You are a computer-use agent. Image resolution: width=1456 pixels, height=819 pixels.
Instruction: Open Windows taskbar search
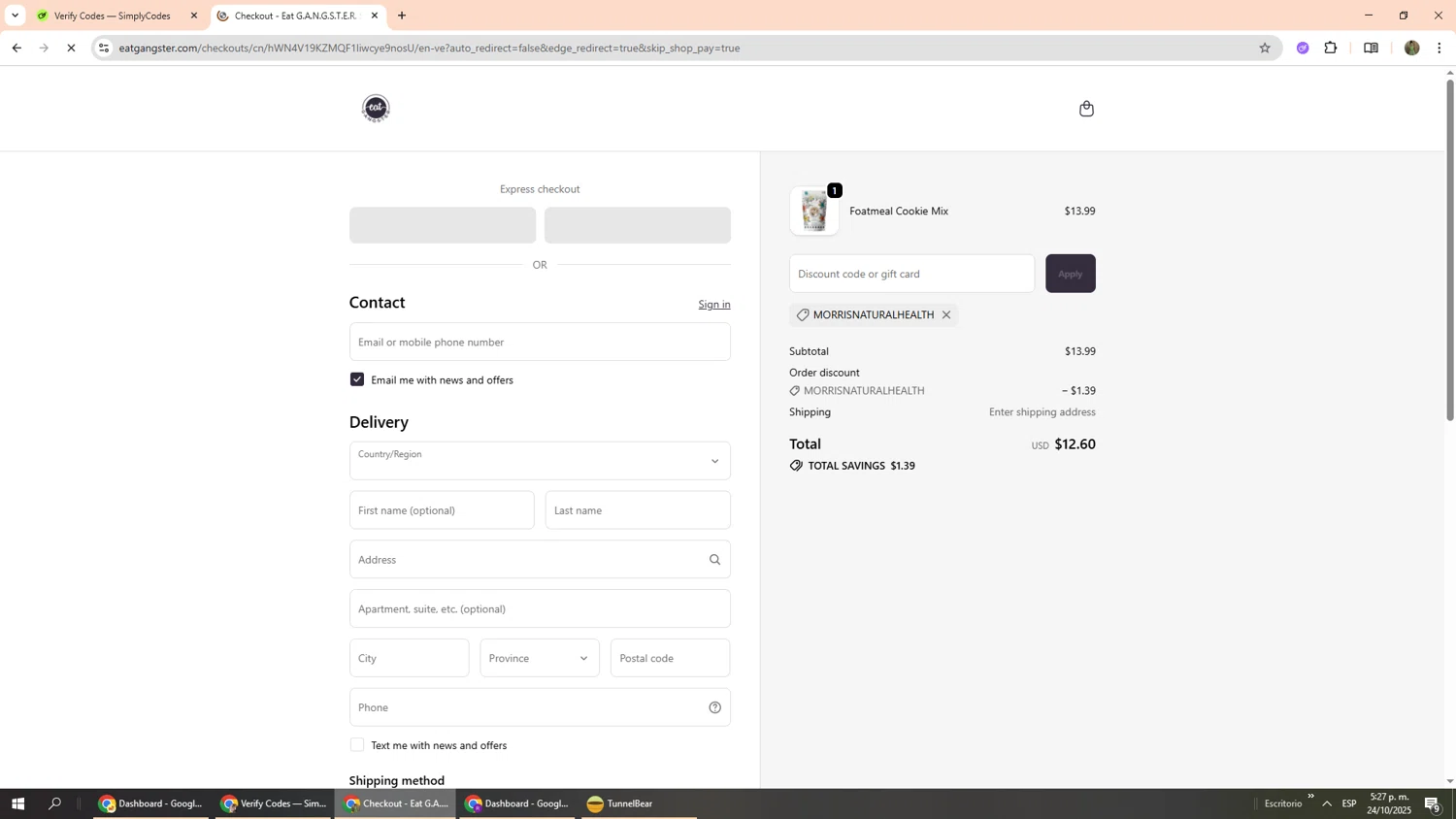[x=55, y=803]
